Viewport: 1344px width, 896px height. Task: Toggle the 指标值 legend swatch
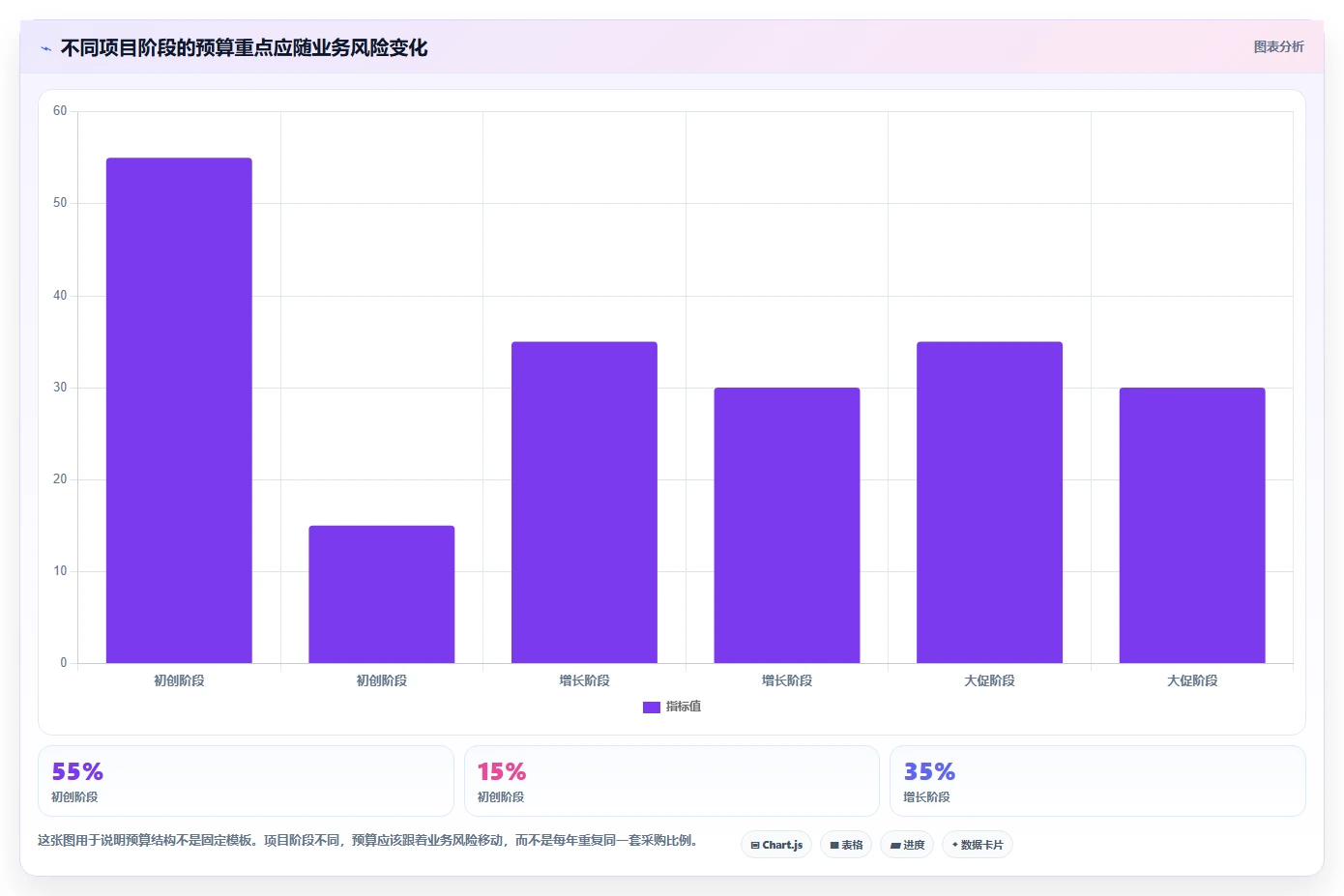[652, 707]
